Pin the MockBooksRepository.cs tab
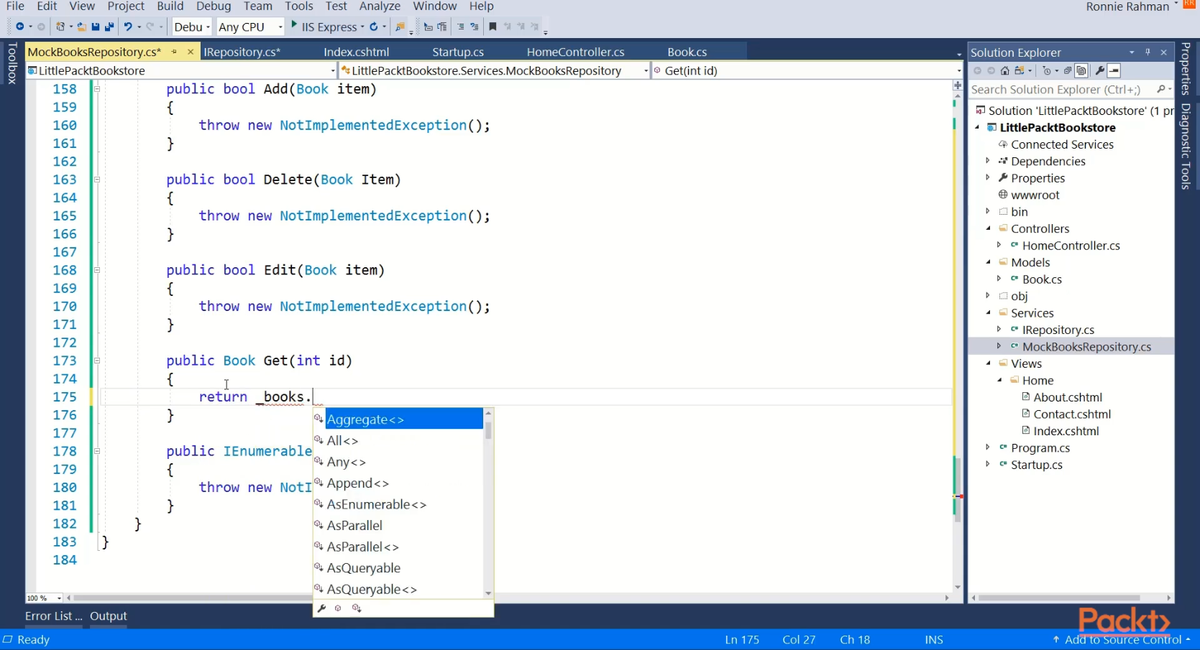This screenshot has width=1200, height=650. 175,52
